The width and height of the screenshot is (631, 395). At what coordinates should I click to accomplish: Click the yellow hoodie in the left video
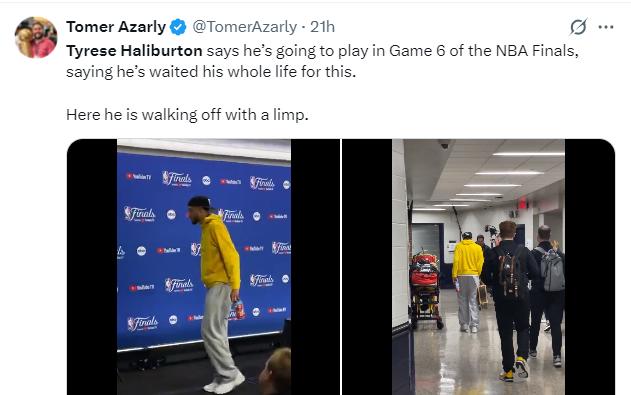click(x=219, y=251)
